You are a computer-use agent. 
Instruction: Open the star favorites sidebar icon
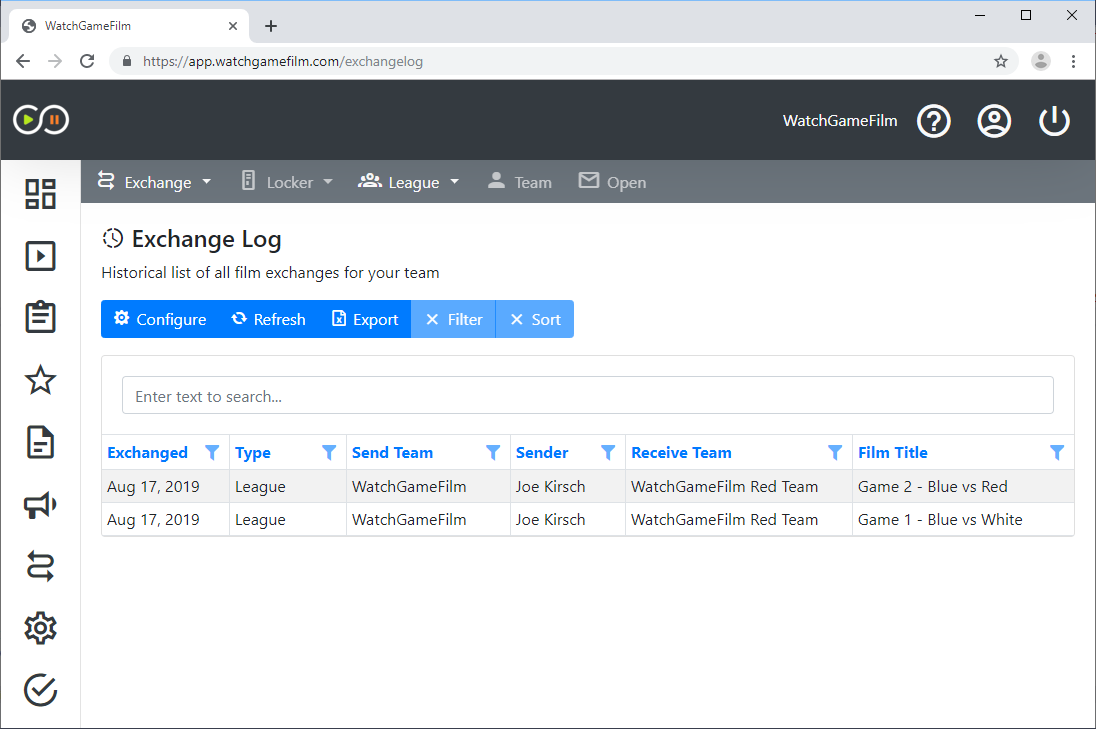click(x=40, y=380)
